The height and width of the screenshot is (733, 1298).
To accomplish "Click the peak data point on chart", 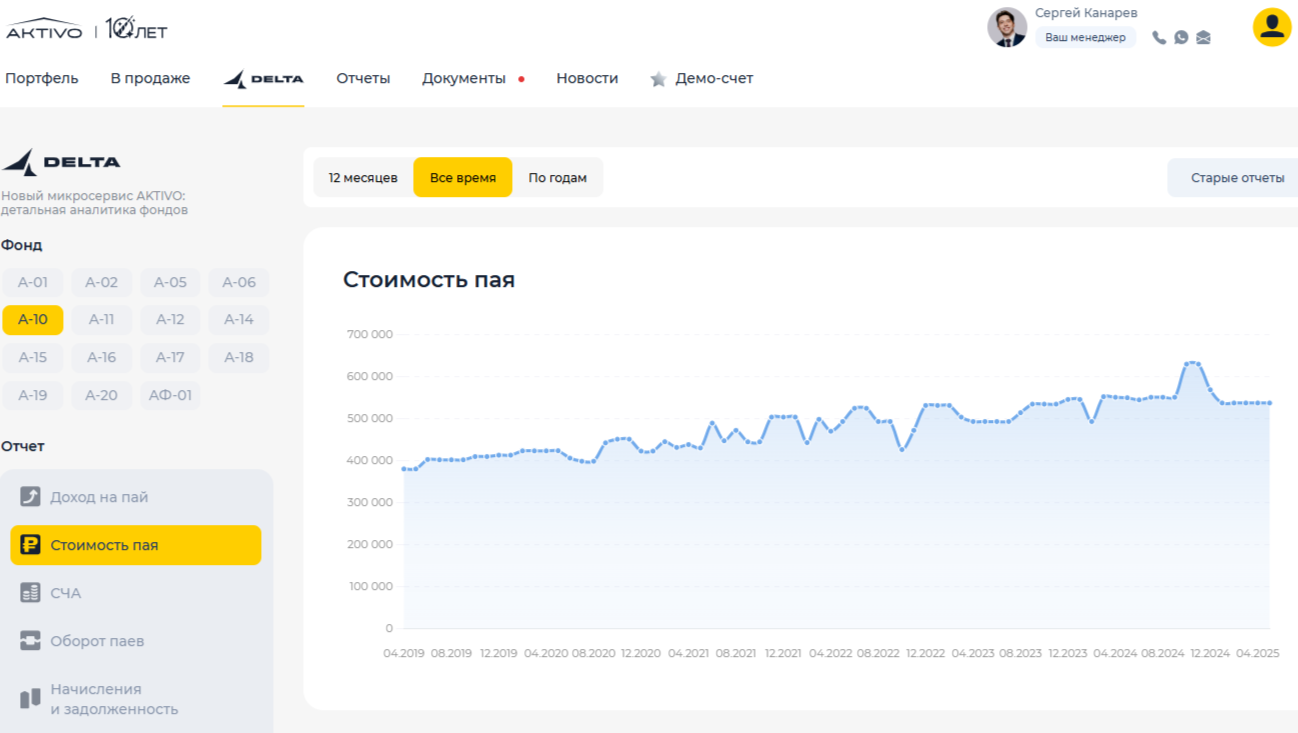I will coord(1190,363).
